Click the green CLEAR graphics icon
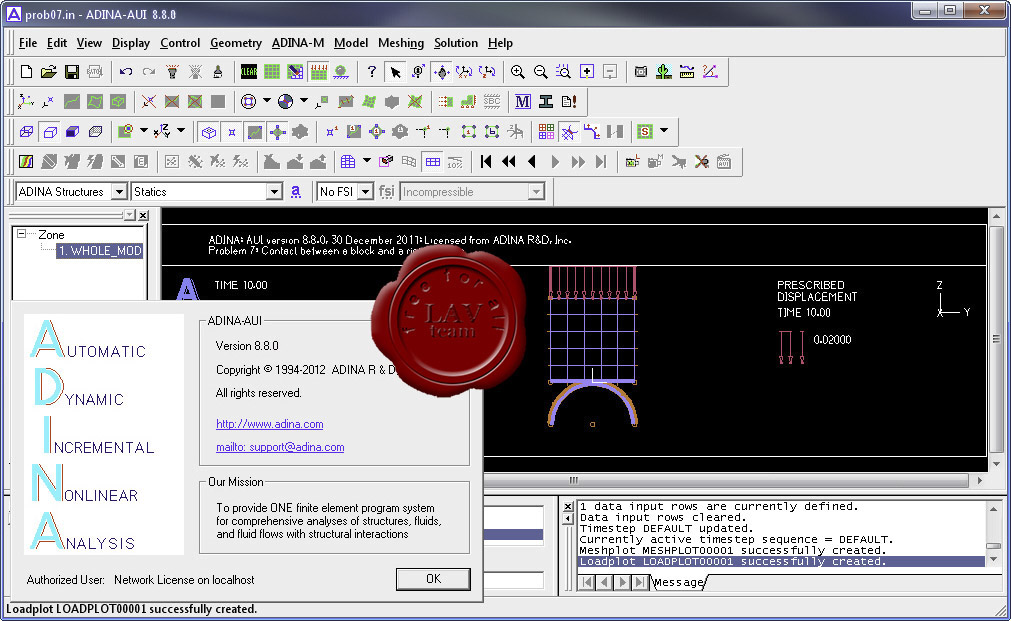This screenshot has width=1011, height=621. pos(249,72)
